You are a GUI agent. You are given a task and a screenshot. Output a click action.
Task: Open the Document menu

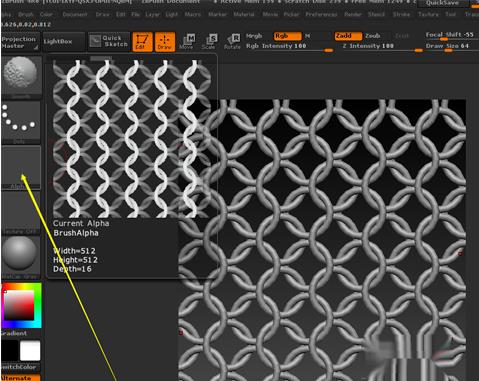[75, 15]
